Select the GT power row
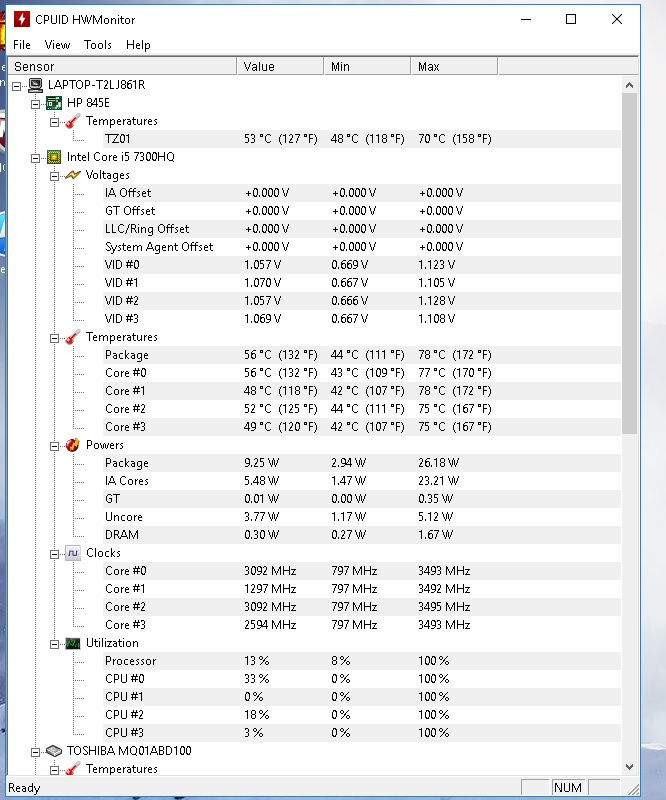This screenshot has width=666, height=800. [x=362, y=498]
